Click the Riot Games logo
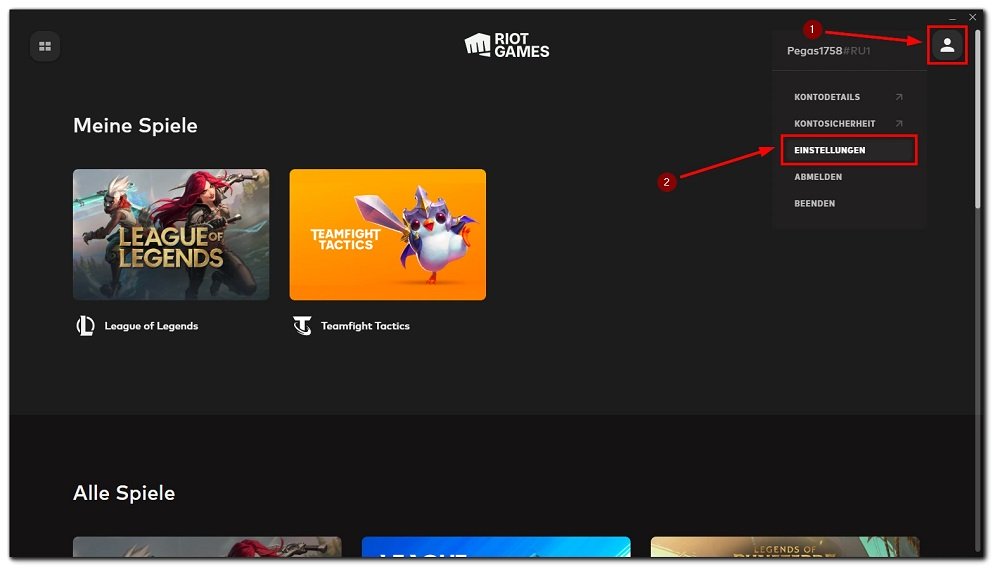Screen dimensions: 1000x574 507,45
